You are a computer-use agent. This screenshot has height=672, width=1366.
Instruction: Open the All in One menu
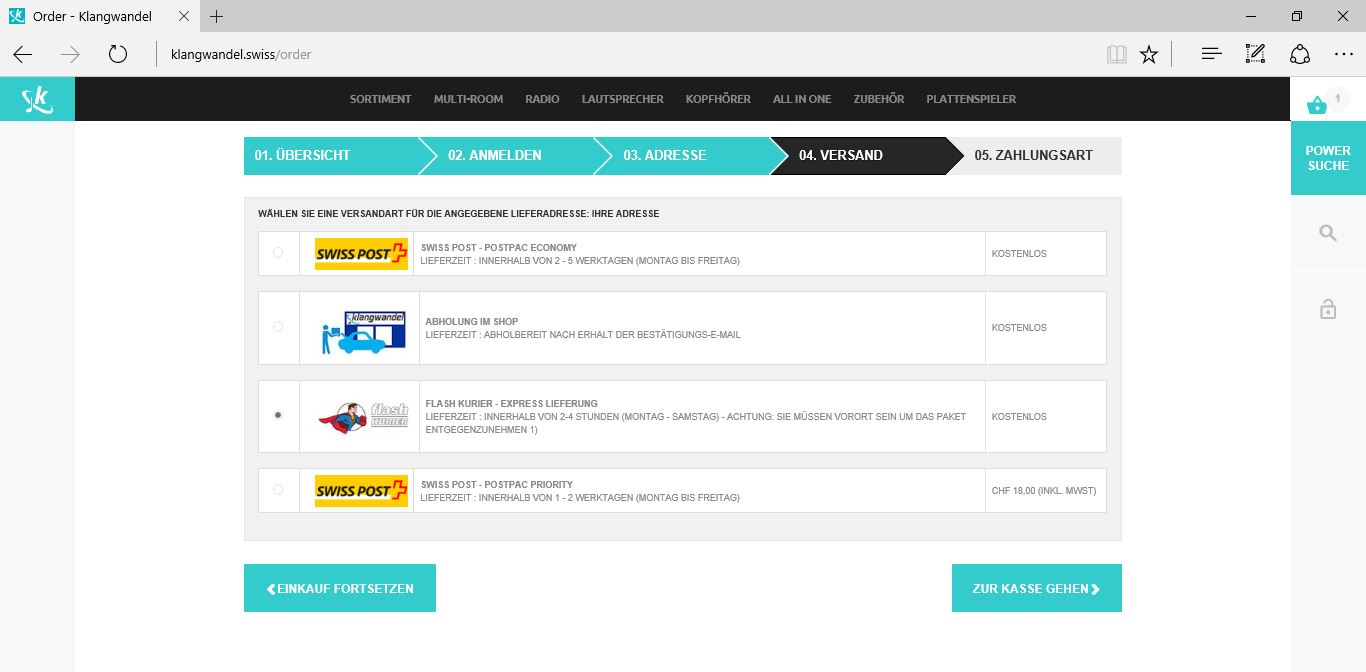click(802, 99)
